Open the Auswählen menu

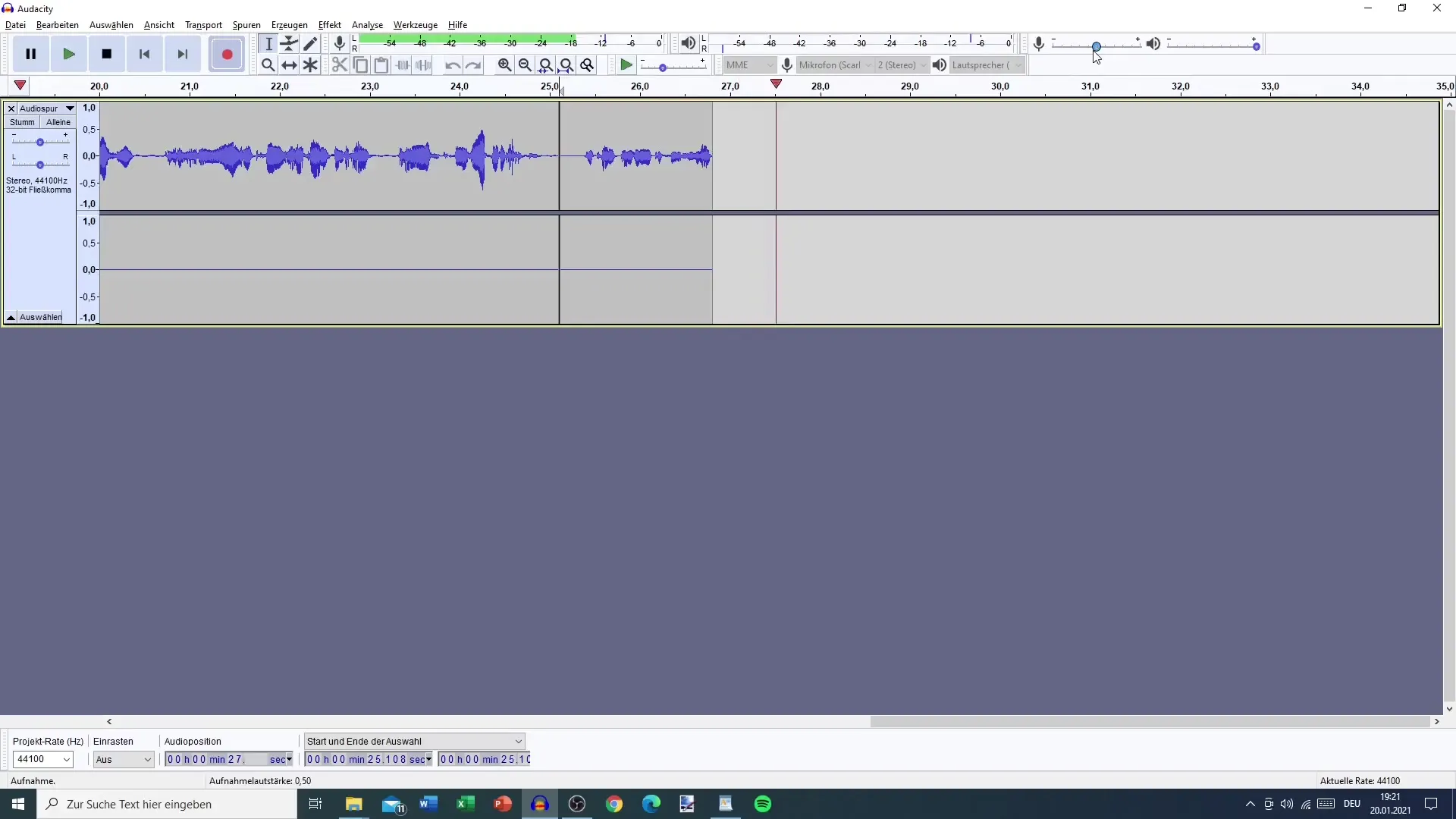click(x=111, y=25)
